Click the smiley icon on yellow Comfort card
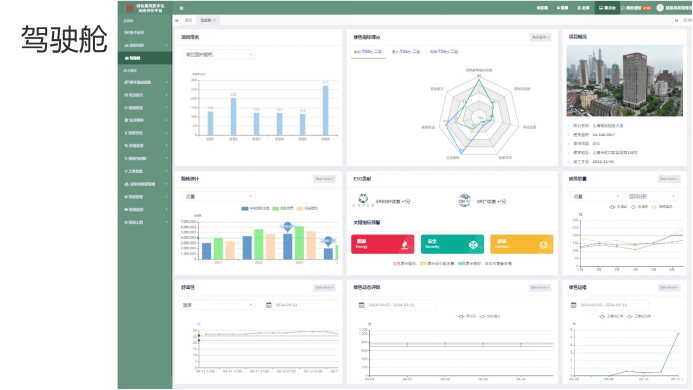Image resolution: width=693 pixels, height=390 pixels. [x=543, y=245]
